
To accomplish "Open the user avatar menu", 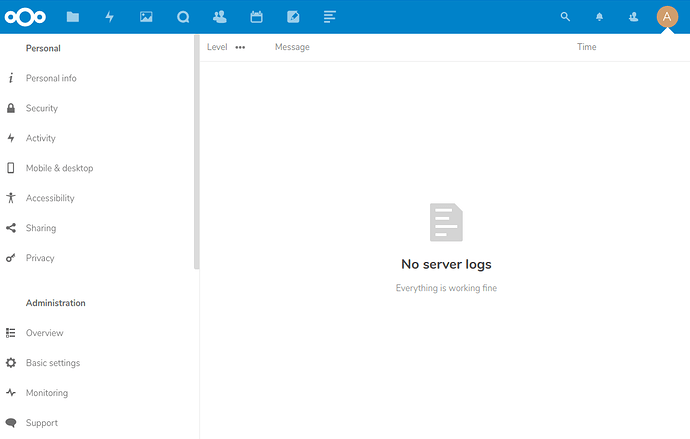I will [x=667, y=17].
